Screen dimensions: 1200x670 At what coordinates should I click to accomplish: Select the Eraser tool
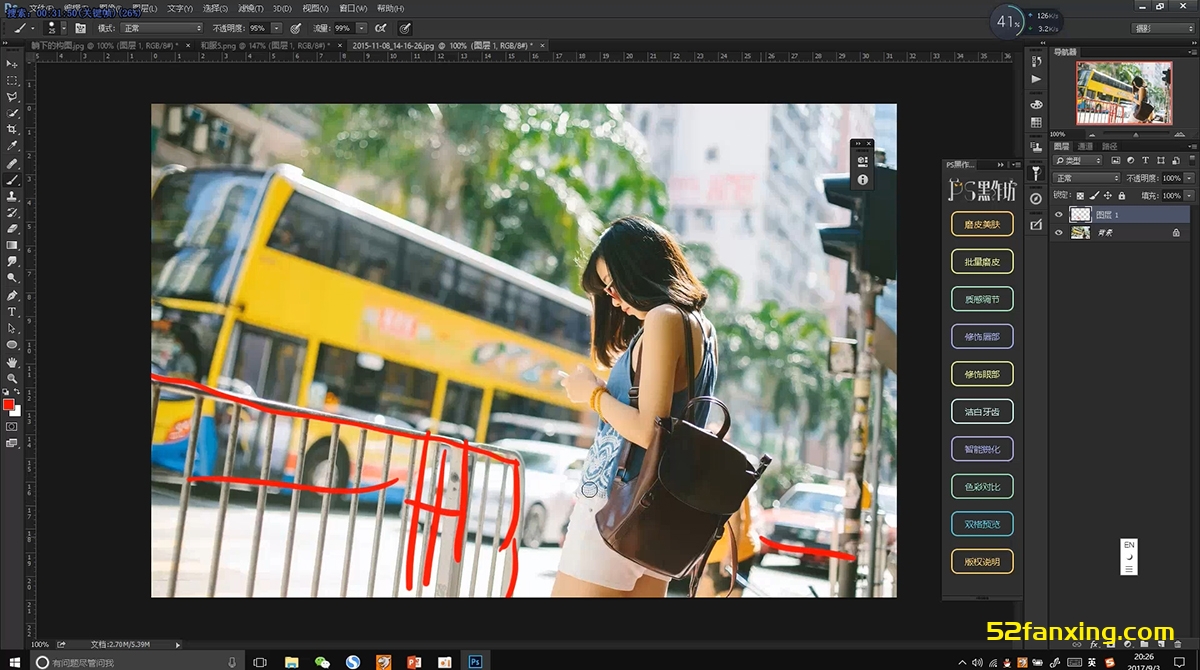(x=12, y=229)
